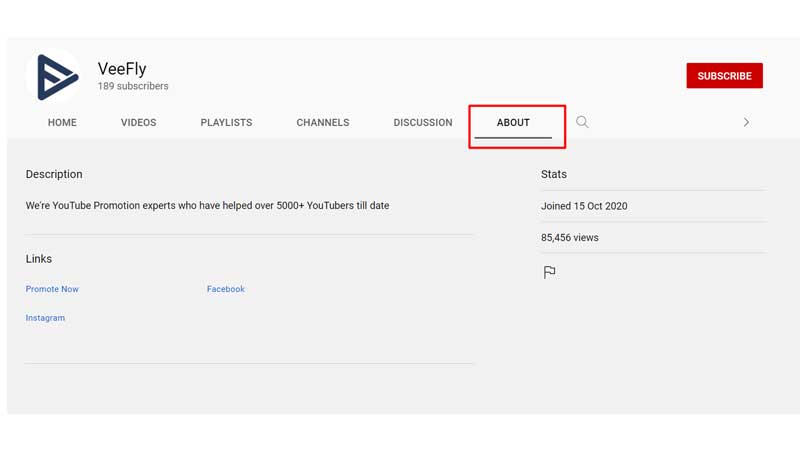Click the Description heading
The height and width of the screenshot is (450, 800).
pyautogui.click(x=54, y=174)
